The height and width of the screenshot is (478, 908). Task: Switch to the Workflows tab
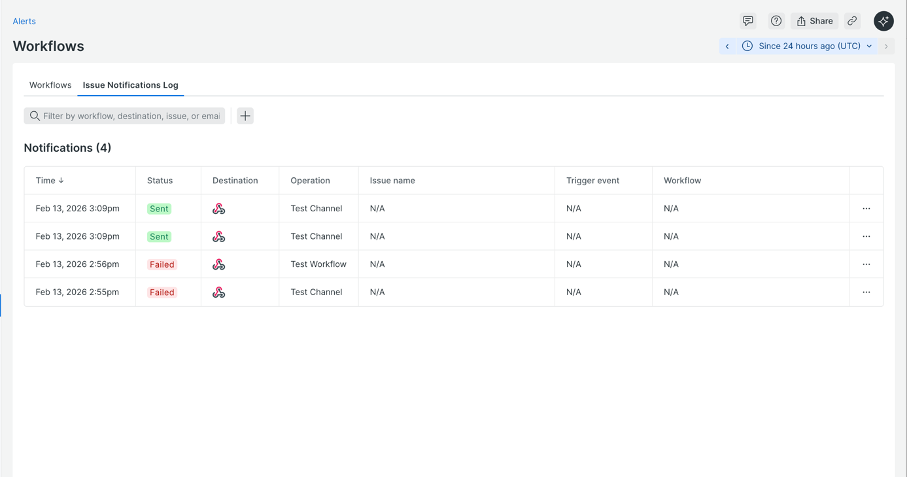pyautogui.click(x=50, y=85)
